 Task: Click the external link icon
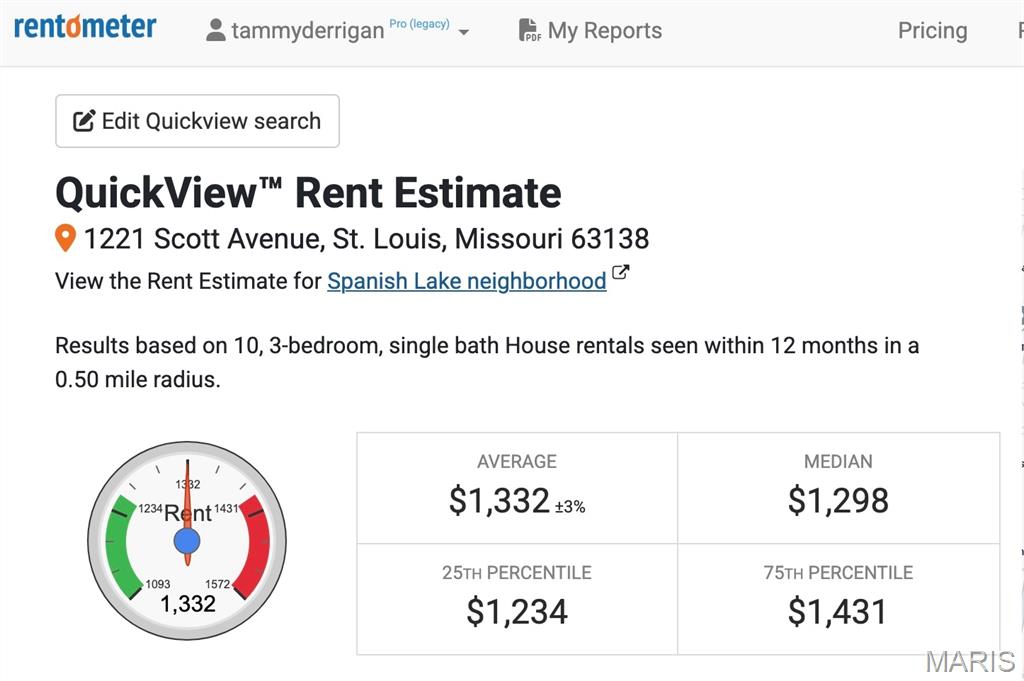pyautogui.click(x=621, y=272)
